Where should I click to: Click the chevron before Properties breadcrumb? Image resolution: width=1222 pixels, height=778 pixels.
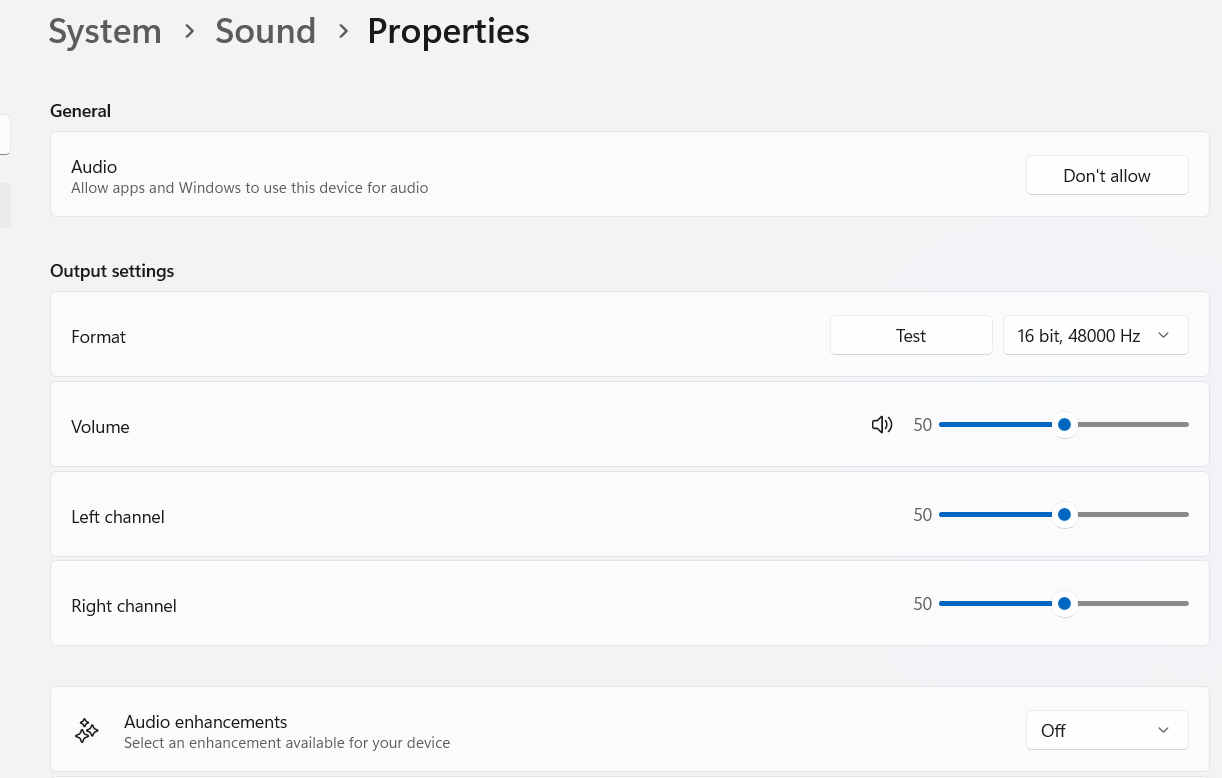[x=343, y=31]
